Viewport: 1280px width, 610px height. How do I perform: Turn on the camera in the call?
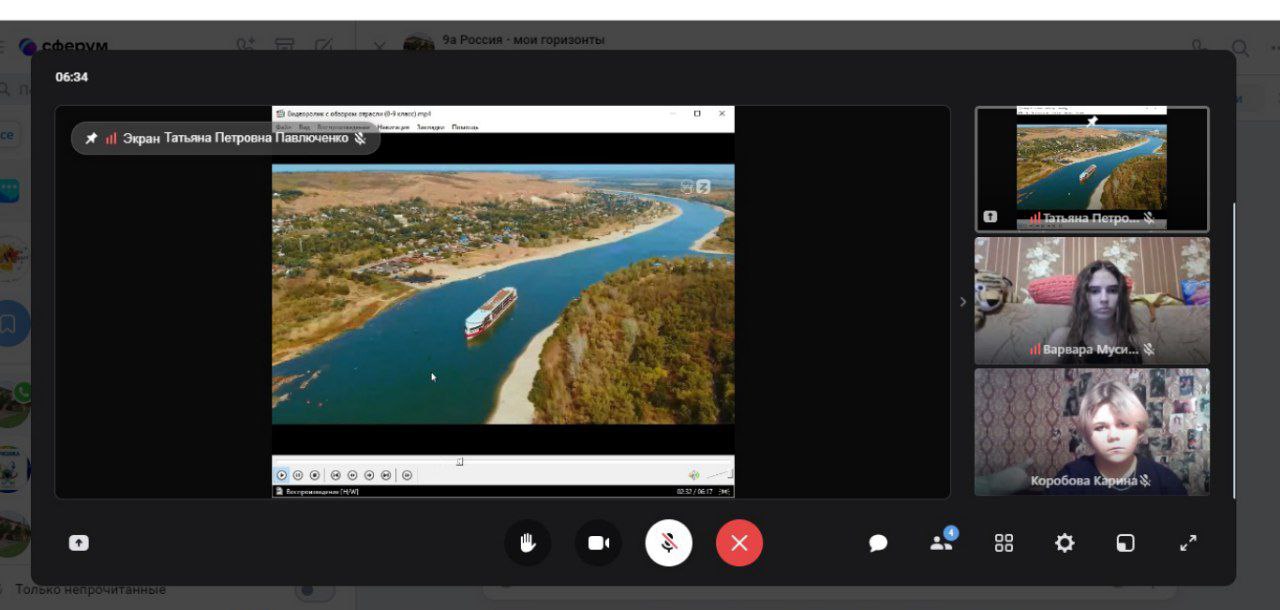(598, 543)
